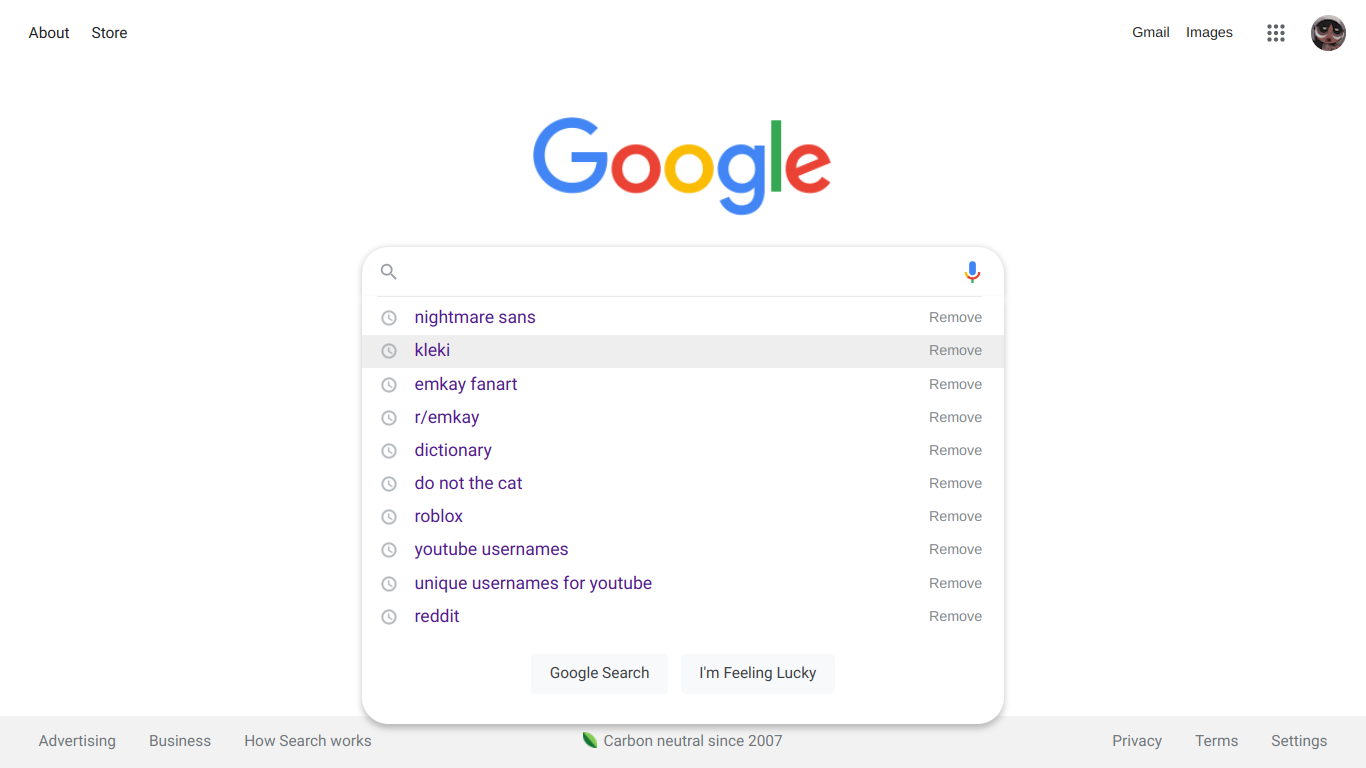Open your account profile picture
The image size is (1366, 768).
(1328, 32)
